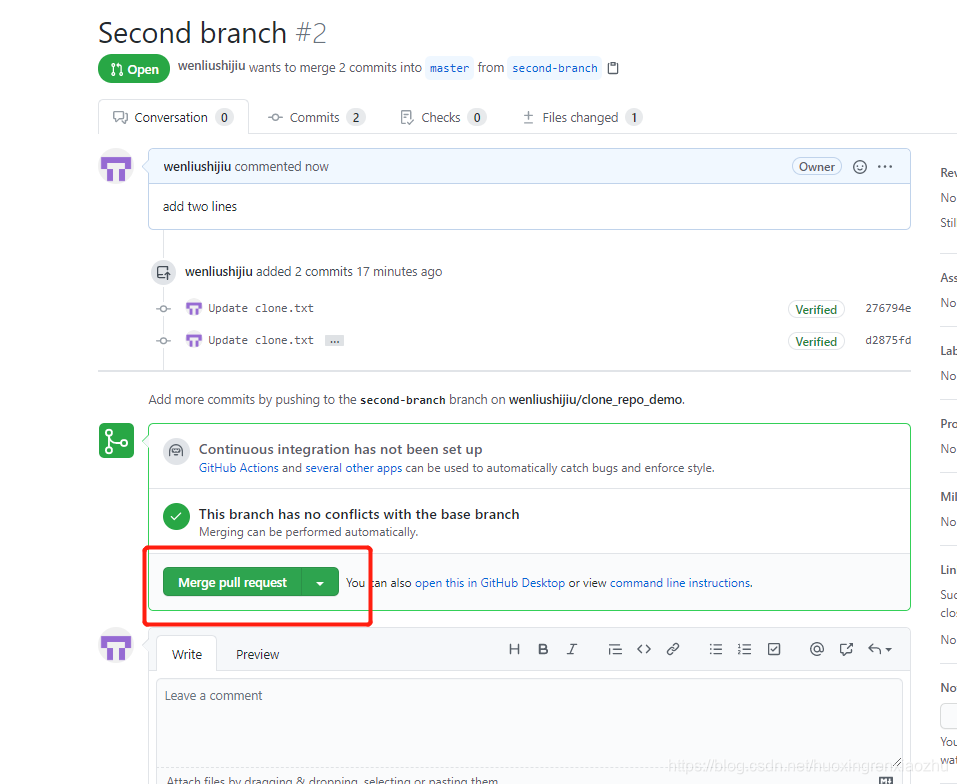Apply italic formatting in the comment editor
Image resolution: width=957 pixels, height=784 pixels.
click(571, 649)
